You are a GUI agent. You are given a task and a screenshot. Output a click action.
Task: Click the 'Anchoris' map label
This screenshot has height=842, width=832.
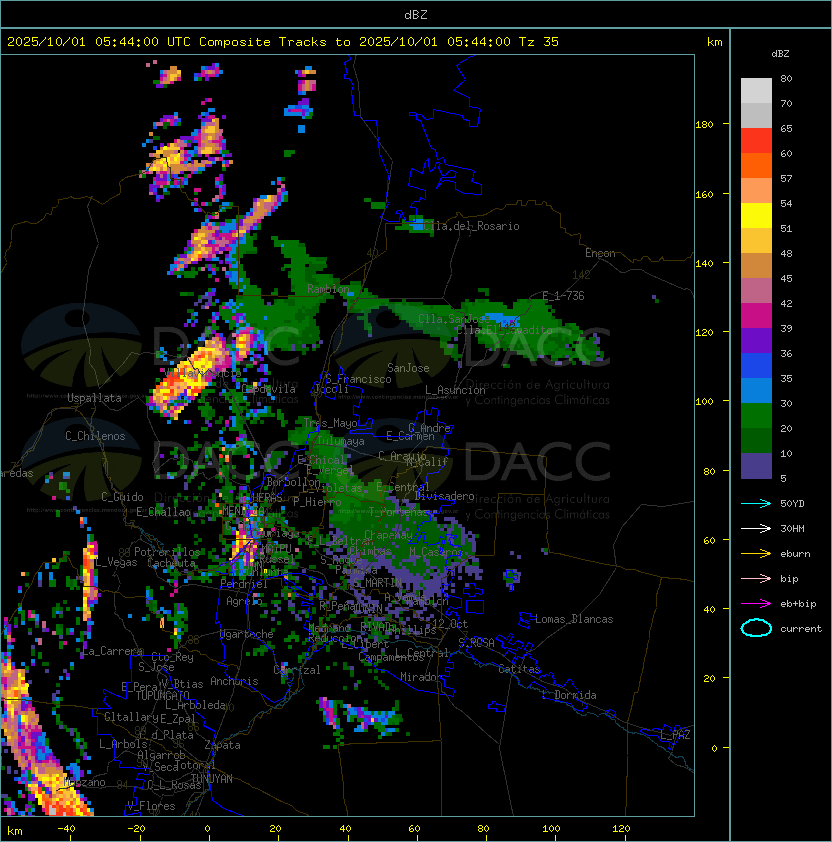coord(234,681)
